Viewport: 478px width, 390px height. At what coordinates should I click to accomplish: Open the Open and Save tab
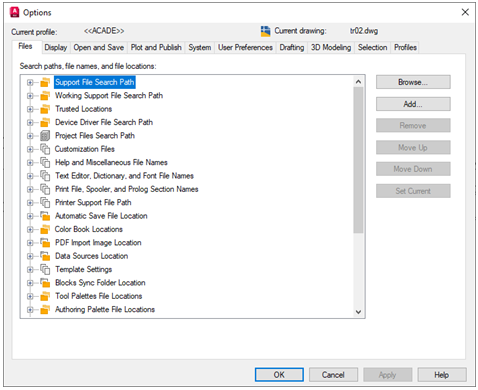click(x=99, y=47)
